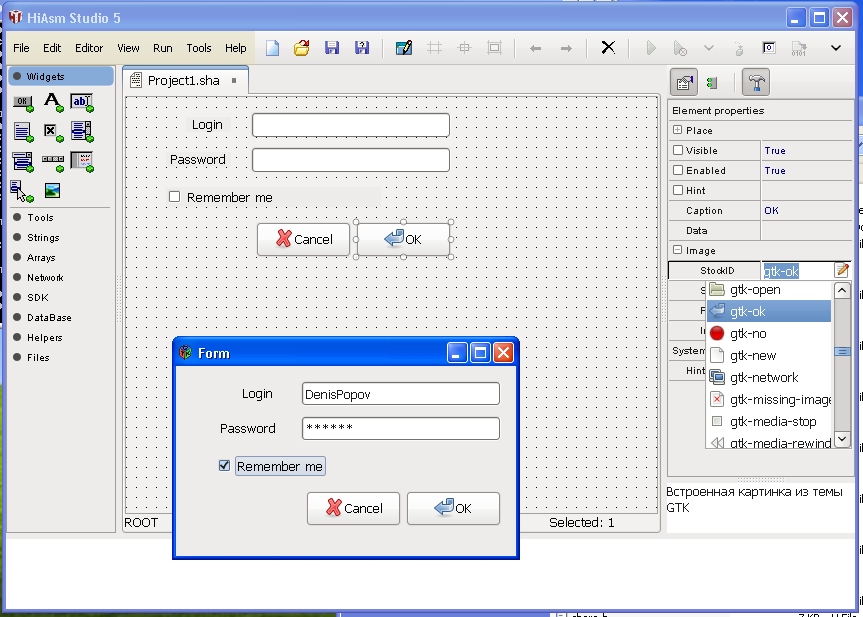863x617 pixels.
Task: Select the Image widget in the palette
Action: click(x=52, y=190)
